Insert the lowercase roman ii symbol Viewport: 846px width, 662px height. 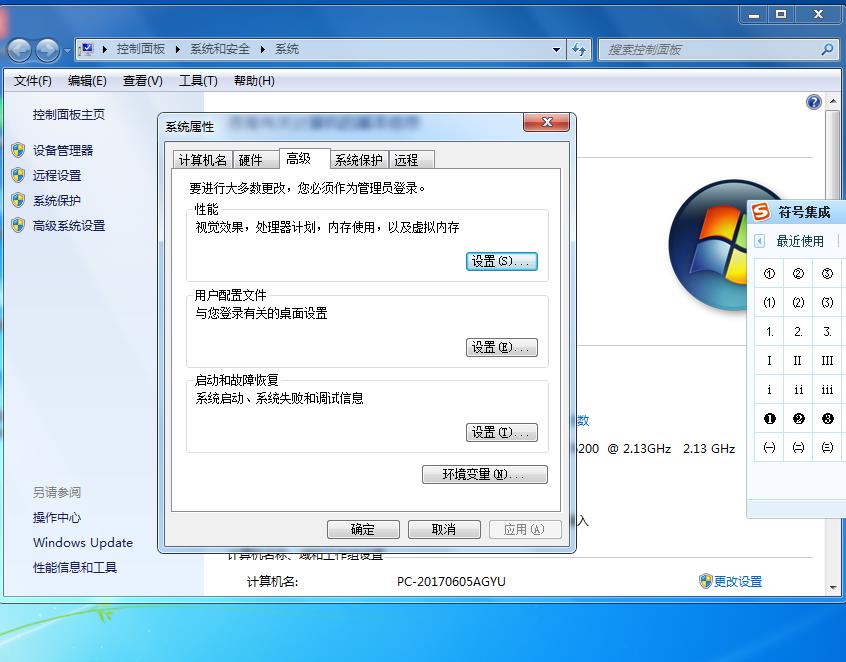coord(799,390)
